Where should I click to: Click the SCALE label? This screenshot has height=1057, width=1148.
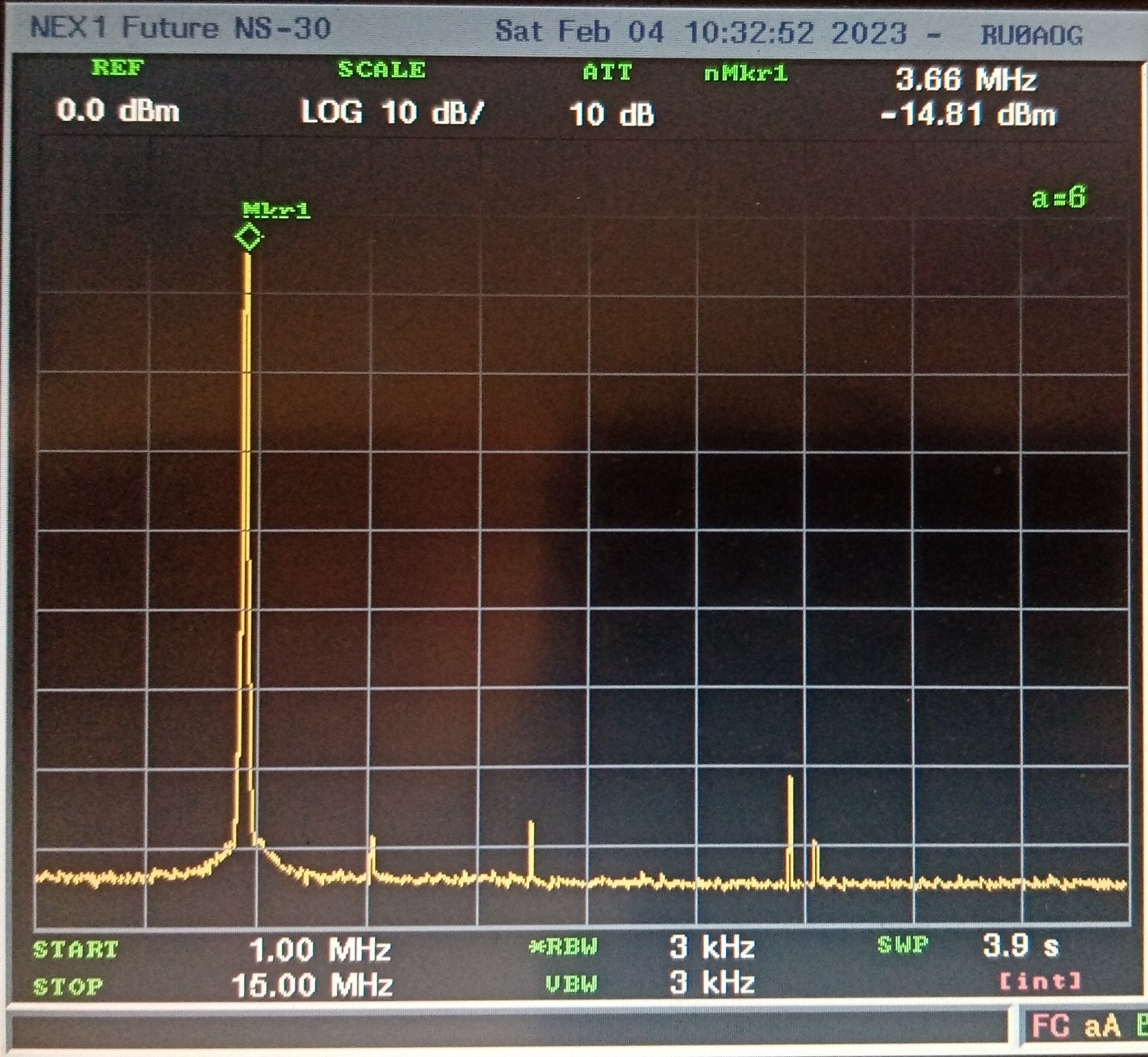[x=381, y=69]
